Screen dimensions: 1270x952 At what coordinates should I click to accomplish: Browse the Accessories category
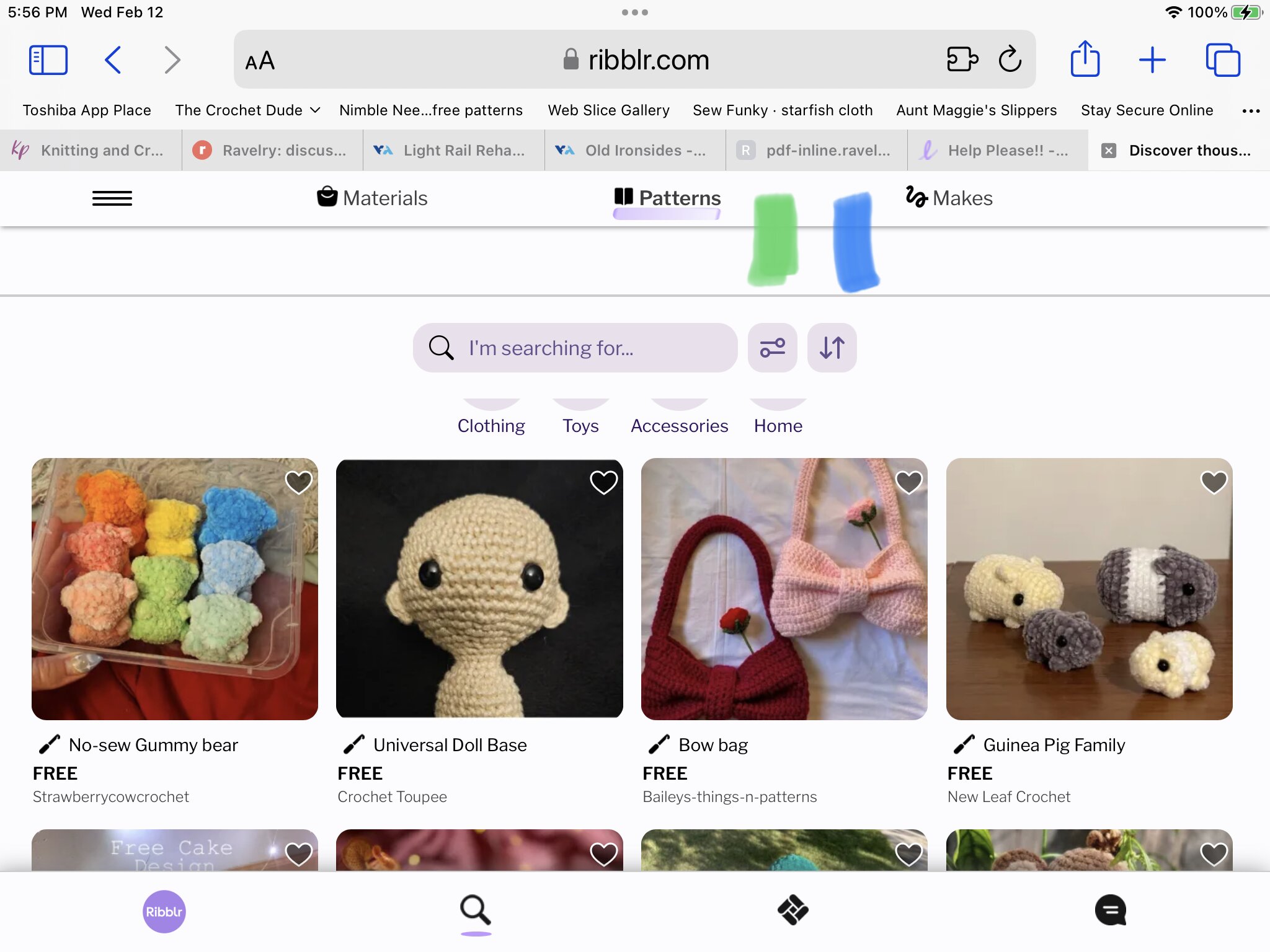click(680, 426)
